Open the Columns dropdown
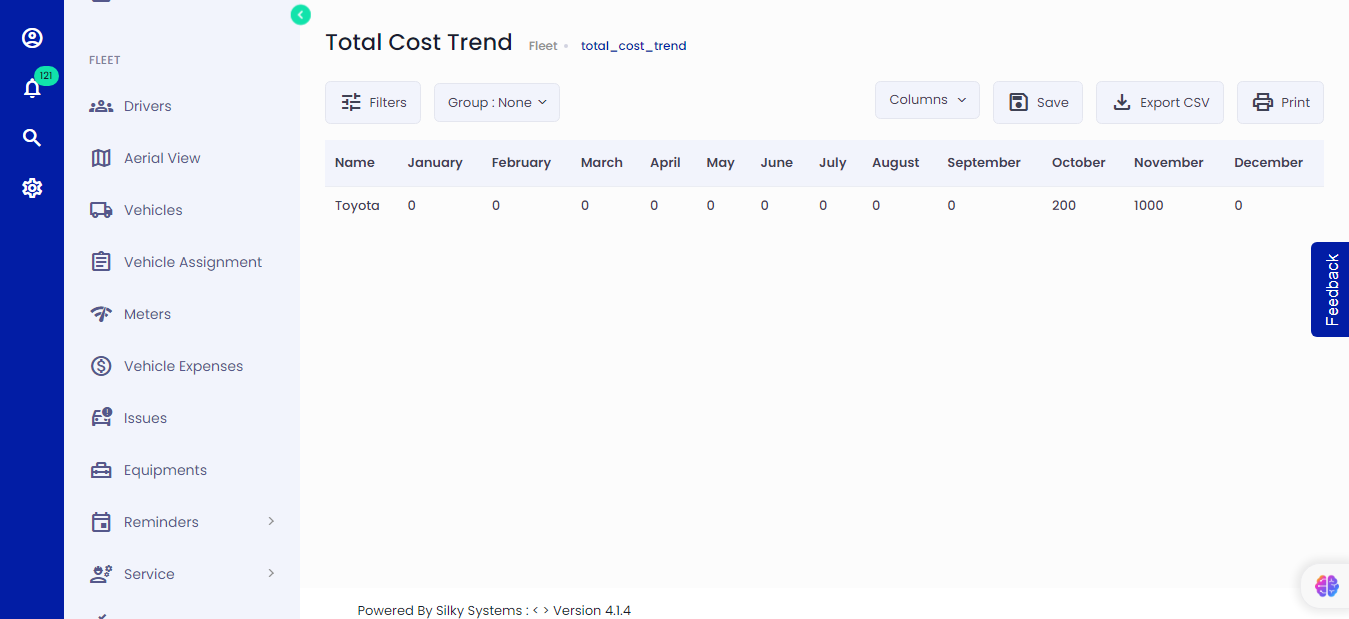The height and width of the screenshot is (619, 1349). coord(927,100)
